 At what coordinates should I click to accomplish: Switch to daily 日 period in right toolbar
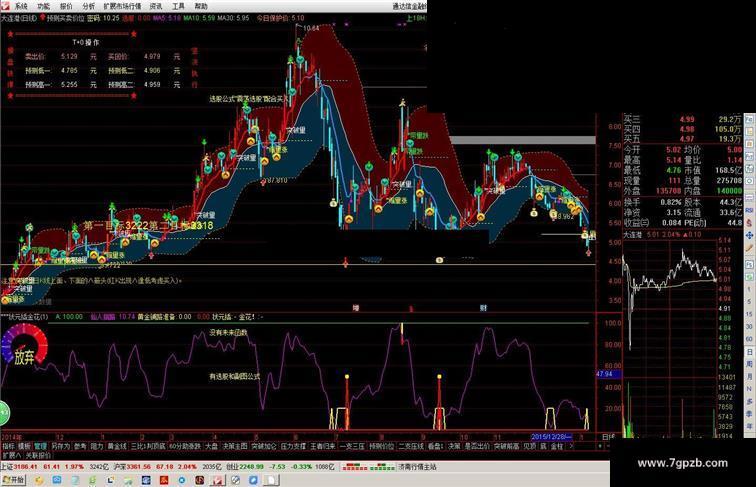point(750,352)
